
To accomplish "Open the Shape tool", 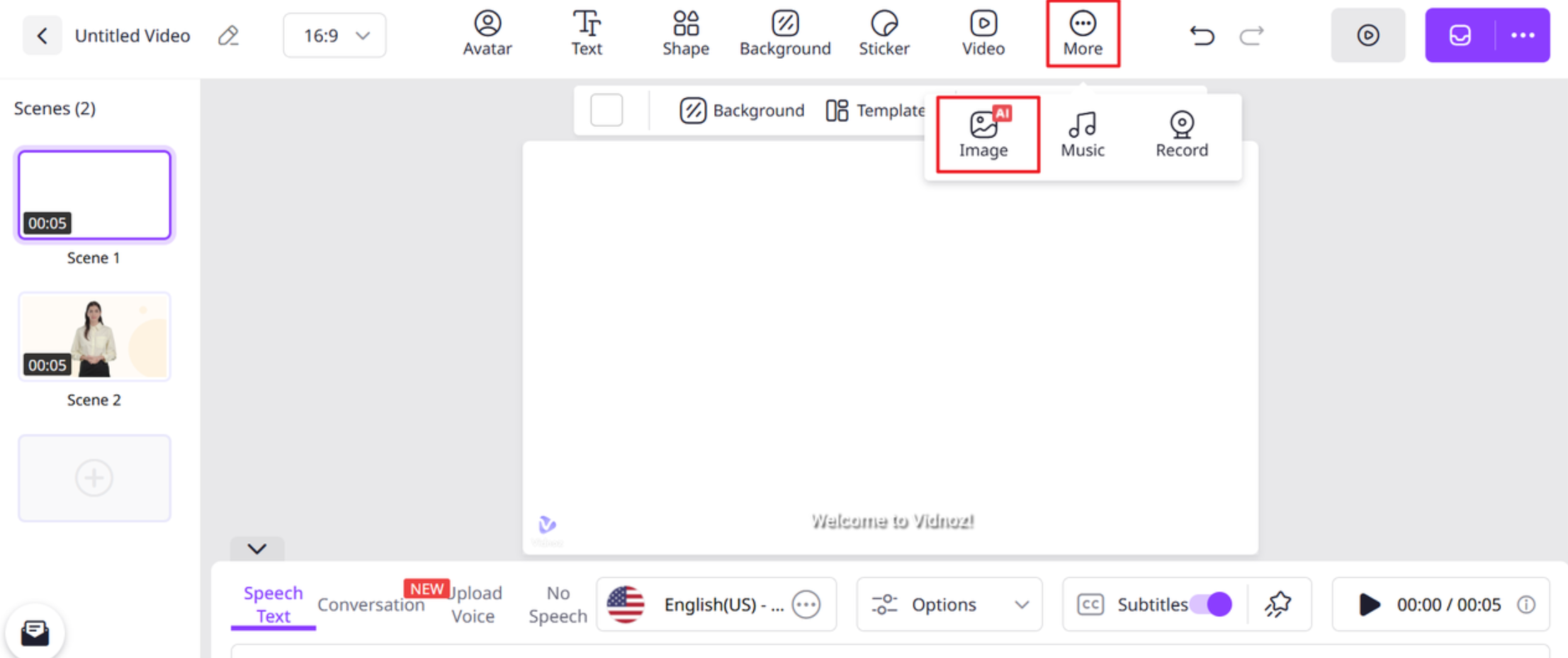I will pyautogui.click(x=684, y=33).
